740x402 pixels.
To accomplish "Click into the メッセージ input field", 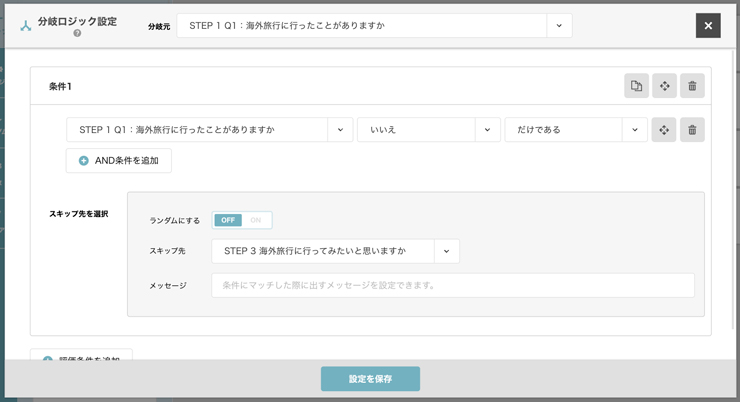I will pos(452,285).
